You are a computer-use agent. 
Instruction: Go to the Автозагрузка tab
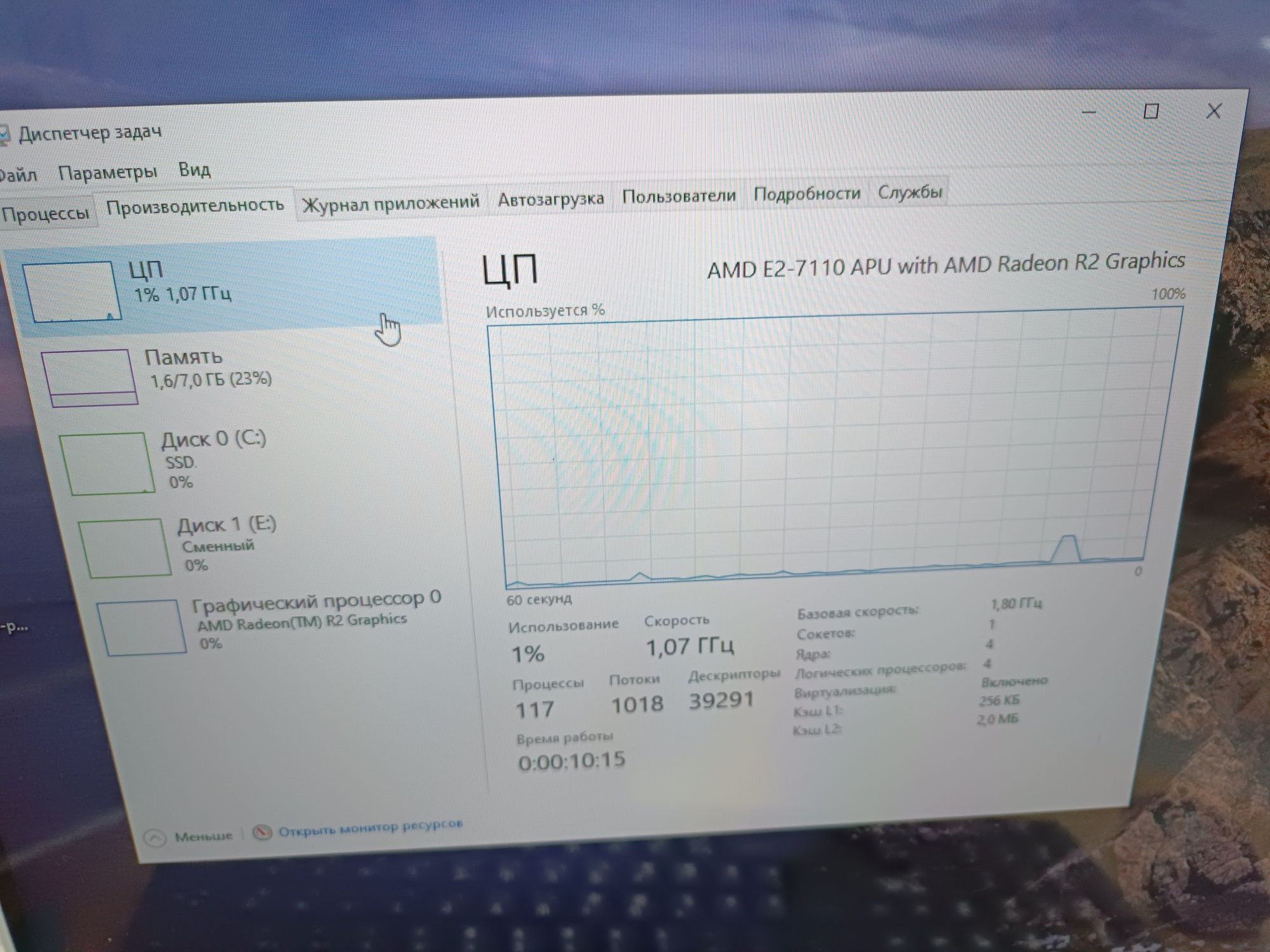tap(551, 199)
